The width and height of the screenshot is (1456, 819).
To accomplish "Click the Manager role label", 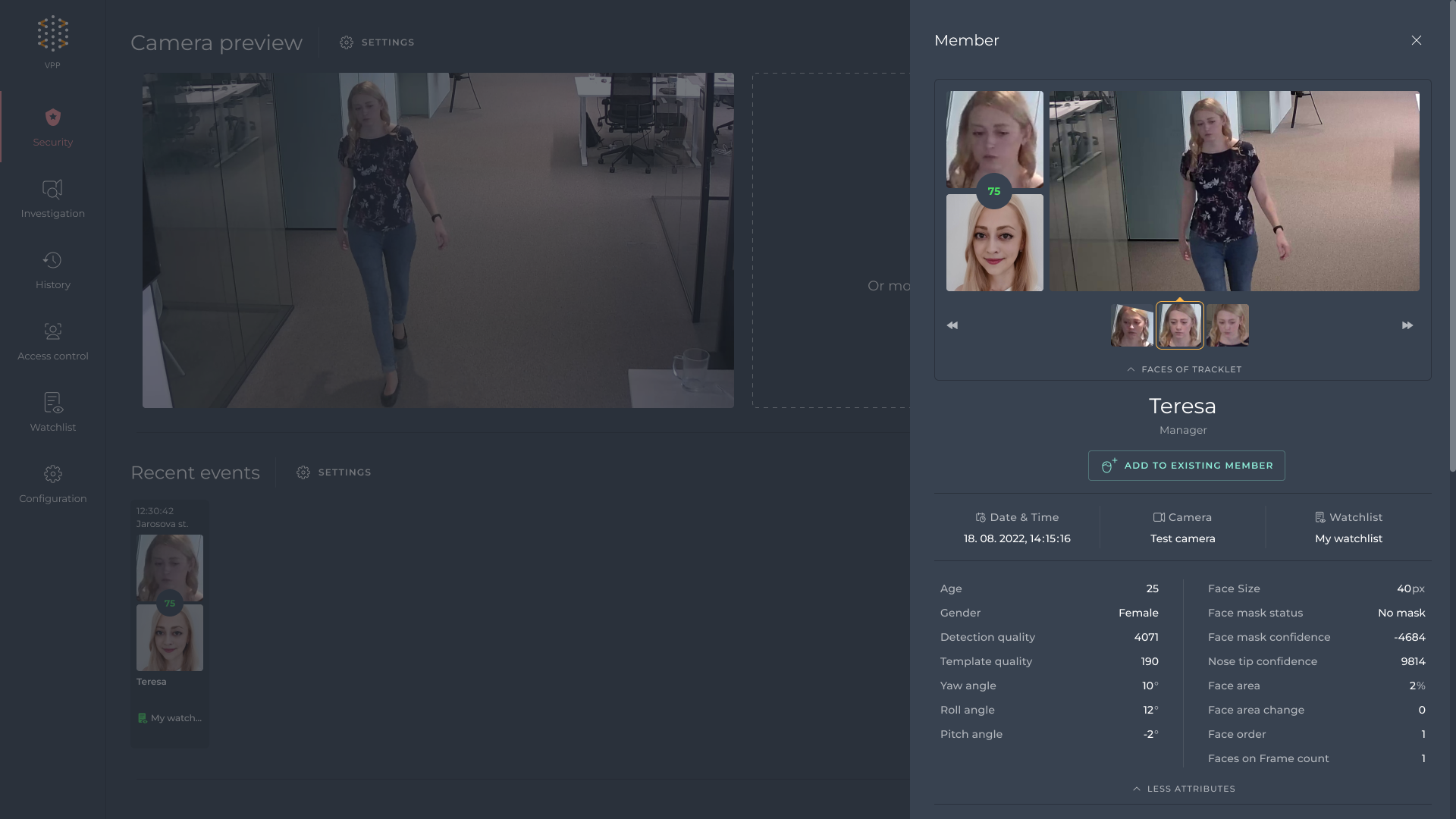I will tap(1182, 430).
